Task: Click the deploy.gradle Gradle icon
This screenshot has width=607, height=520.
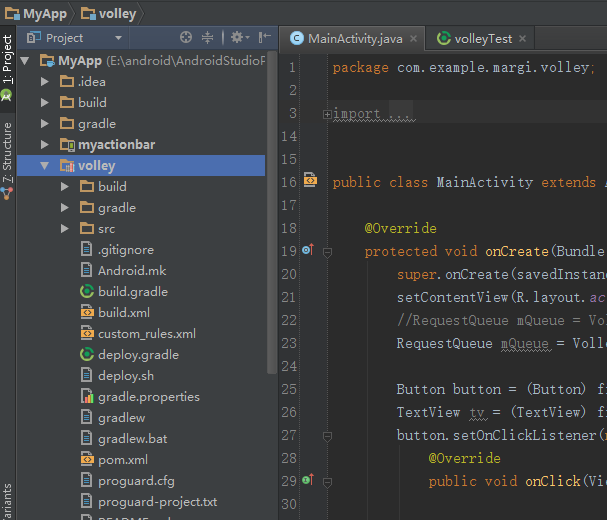Action: 87,354
